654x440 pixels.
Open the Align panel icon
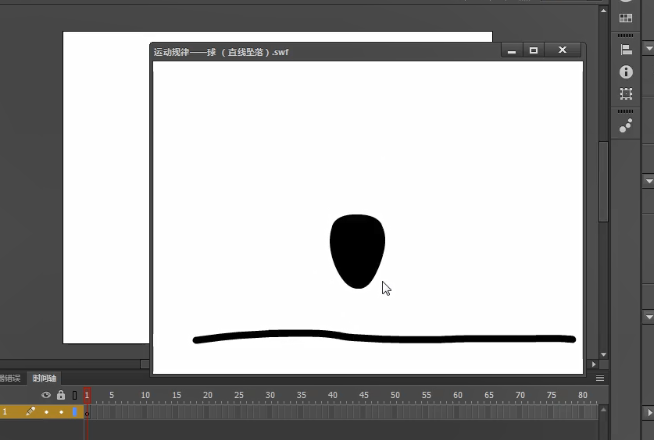[626, 50]
